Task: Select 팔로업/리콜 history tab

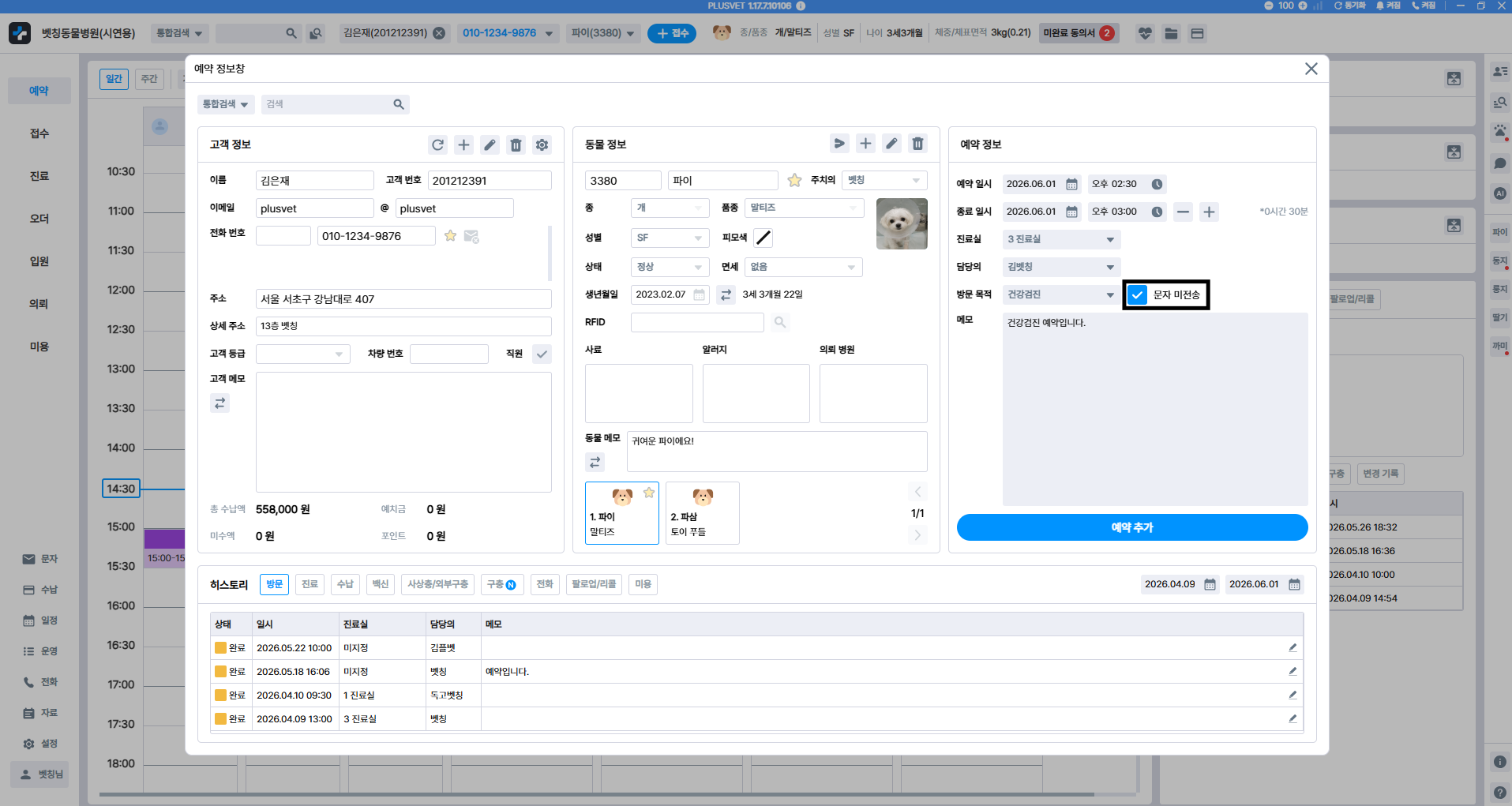Action: coord(594,584)
